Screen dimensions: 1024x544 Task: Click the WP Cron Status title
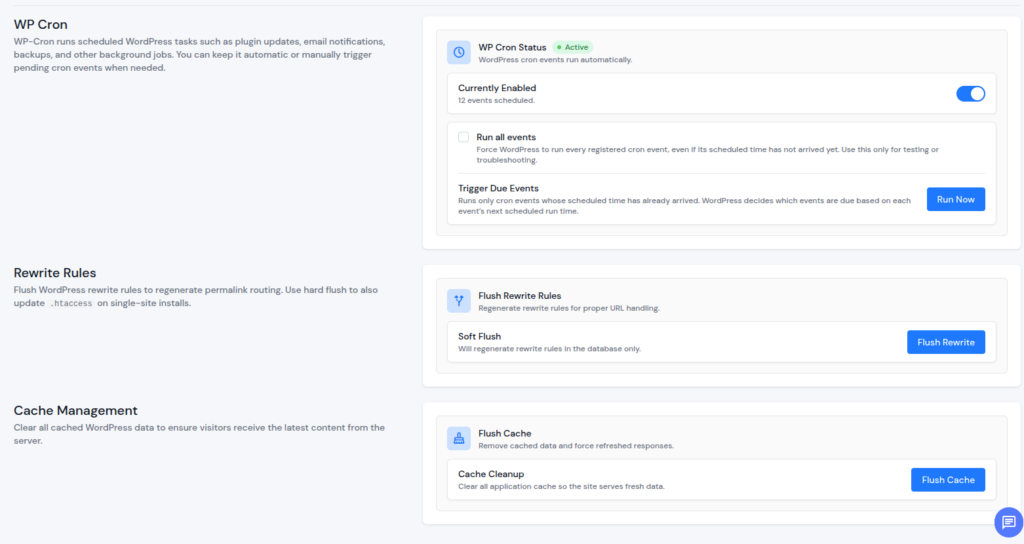[x=512, y=47]
